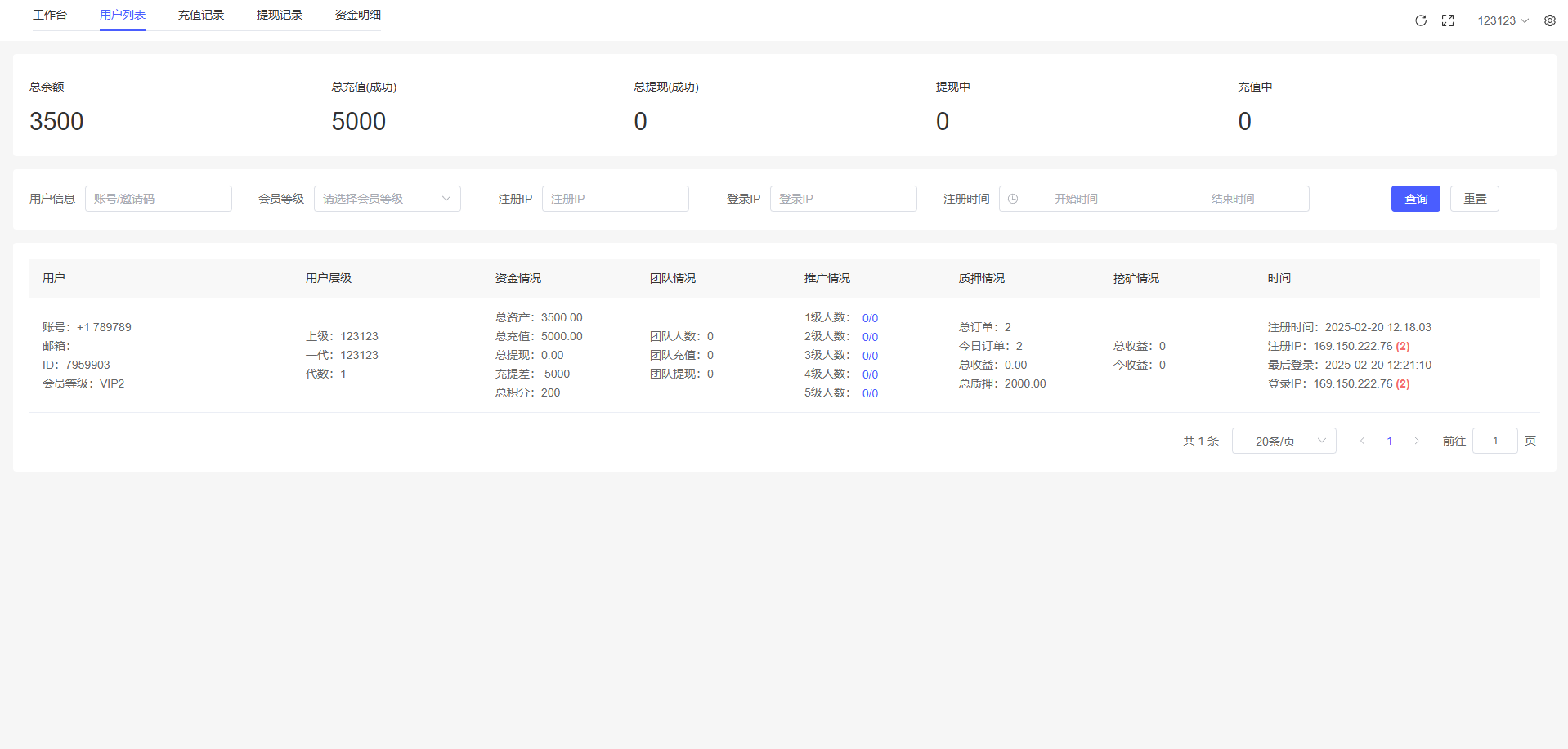Go to next page arrow
The image size is (1568, 749).
tap(1417, 441)
